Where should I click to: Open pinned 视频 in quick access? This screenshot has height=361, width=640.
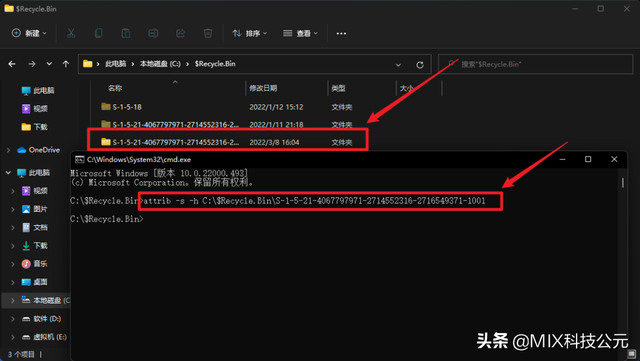pos(35,109)
